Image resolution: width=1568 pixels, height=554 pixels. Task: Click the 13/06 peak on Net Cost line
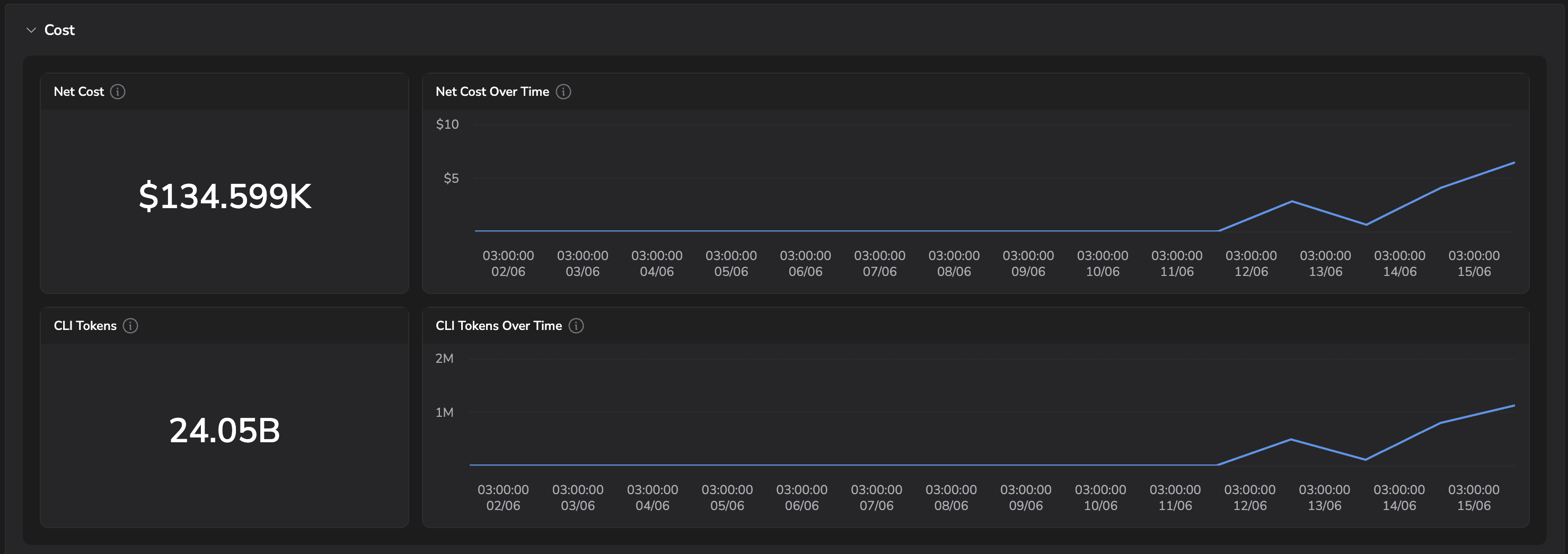coord(1292,201)
